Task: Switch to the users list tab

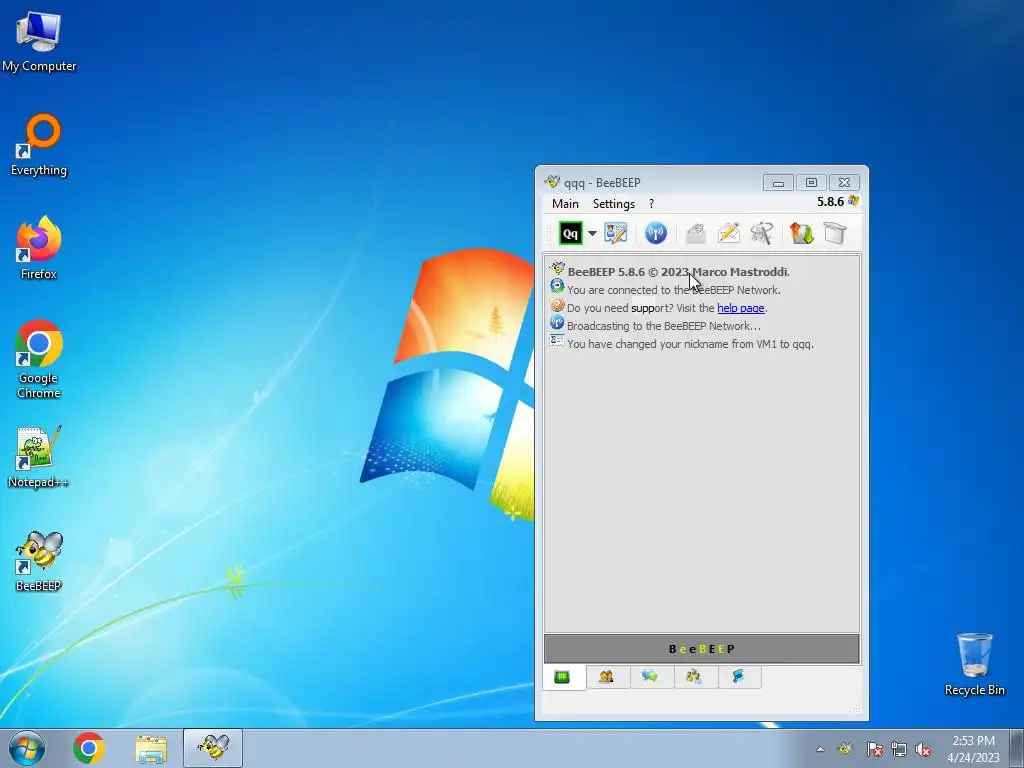Action: pyautogui.click(x=606, y=677)
